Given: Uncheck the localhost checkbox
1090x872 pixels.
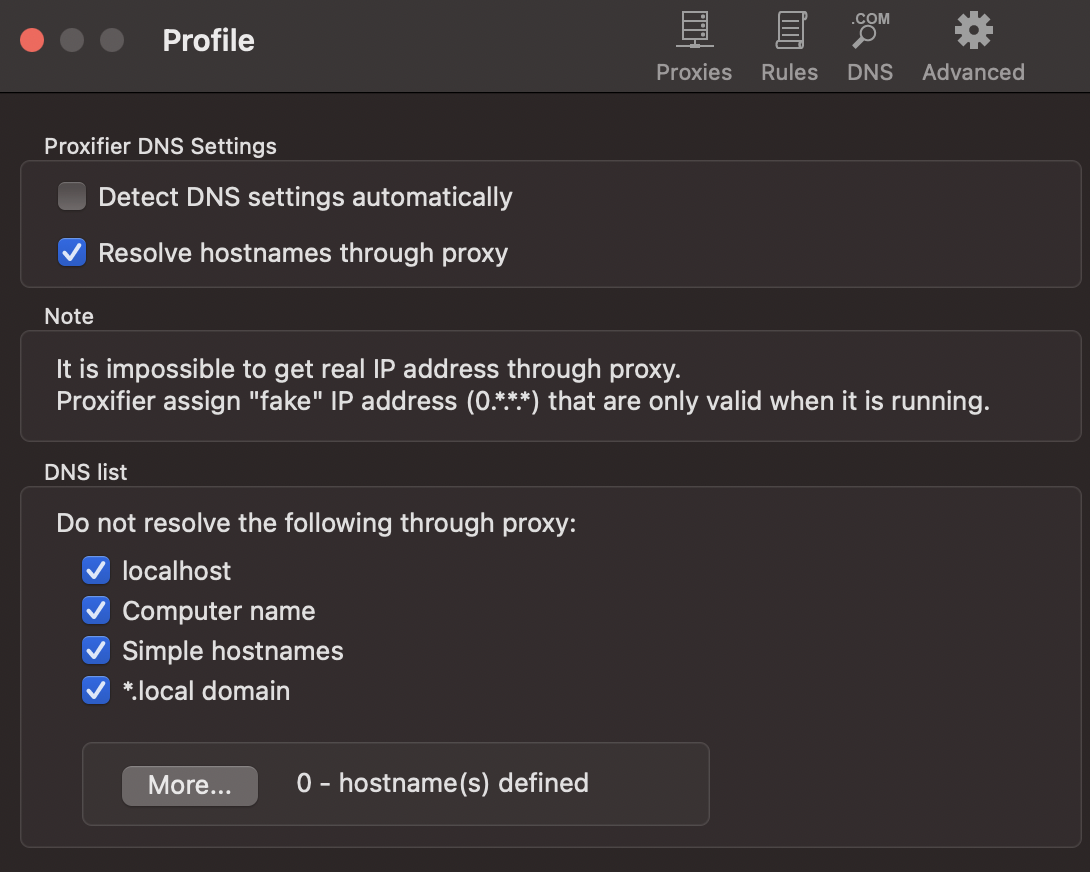Looking at the screenshot, I should pos(96,571).
